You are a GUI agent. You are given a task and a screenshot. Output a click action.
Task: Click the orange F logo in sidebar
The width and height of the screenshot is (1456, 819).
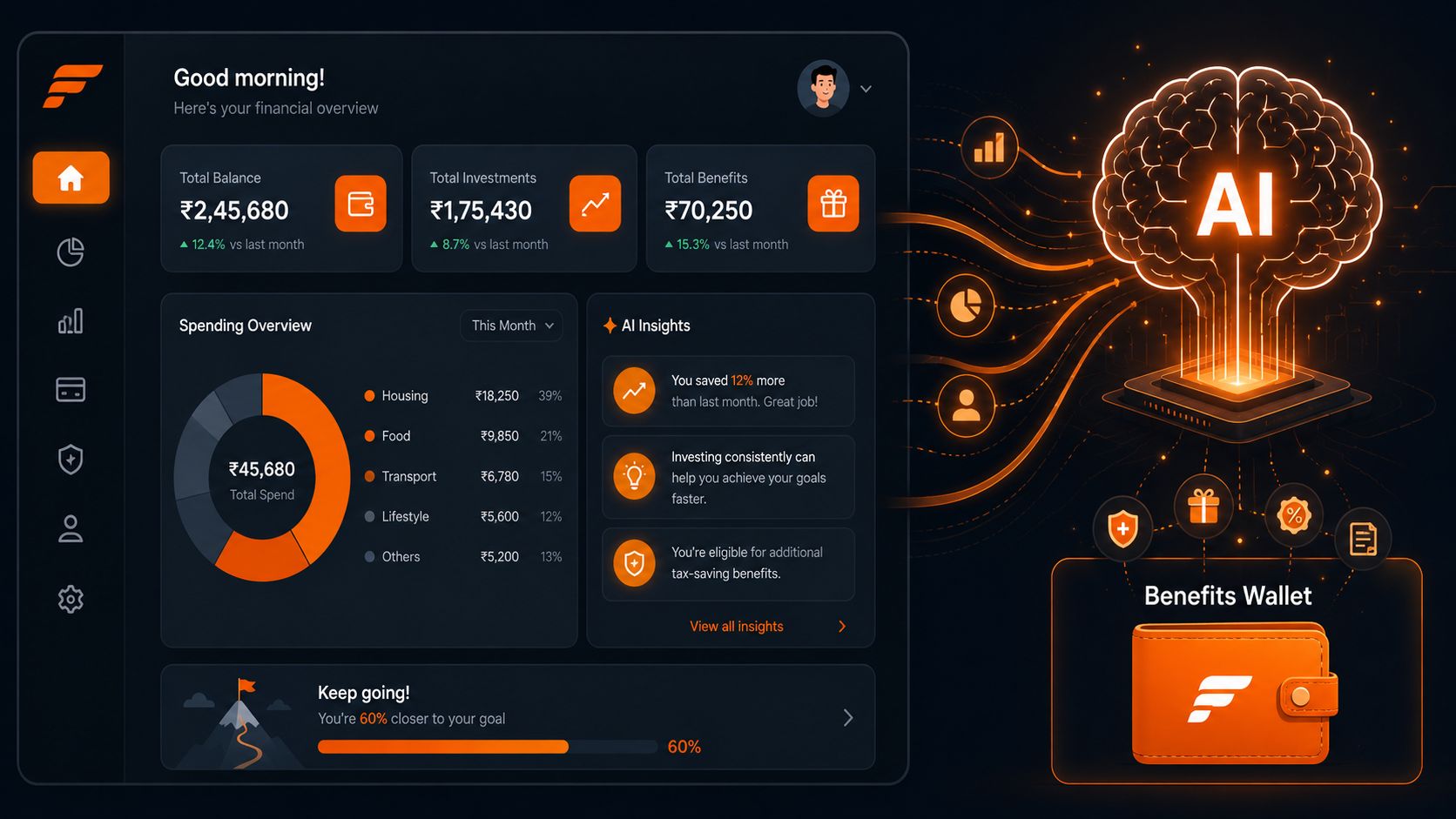pos(72,86)
